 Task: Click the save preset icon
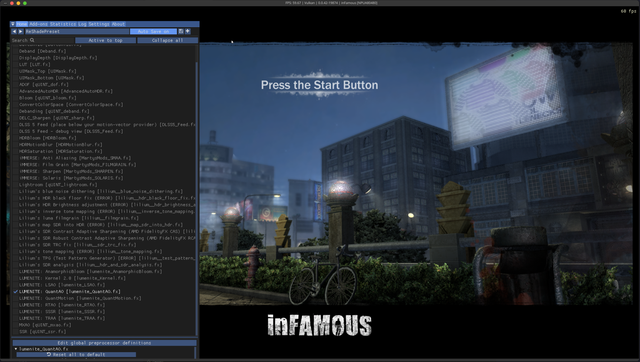click(x=181, y=31)
